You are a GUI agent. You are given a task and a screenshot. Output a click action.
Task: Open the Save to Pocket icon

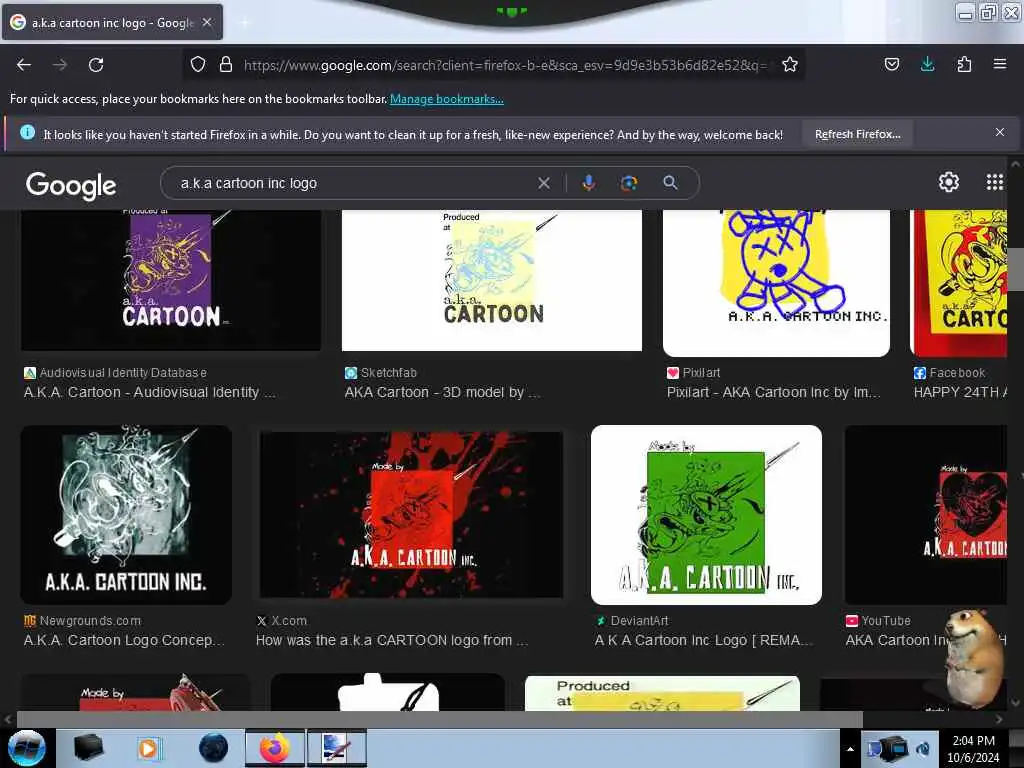[891, 64]
